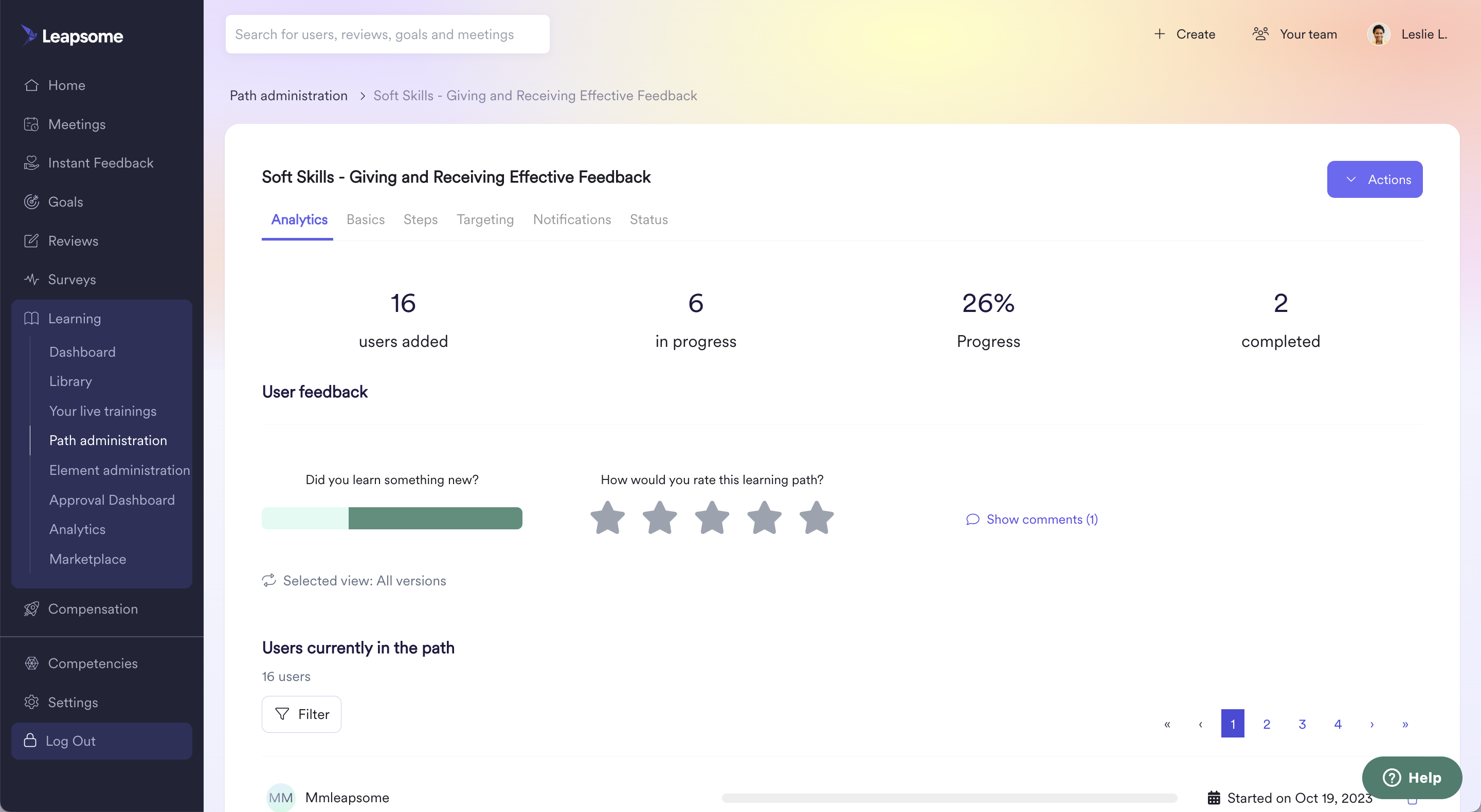The height and width of the screenshot is (812, 1481).
Task: Click Show comments (1) link
Action: pos(1032,520)
